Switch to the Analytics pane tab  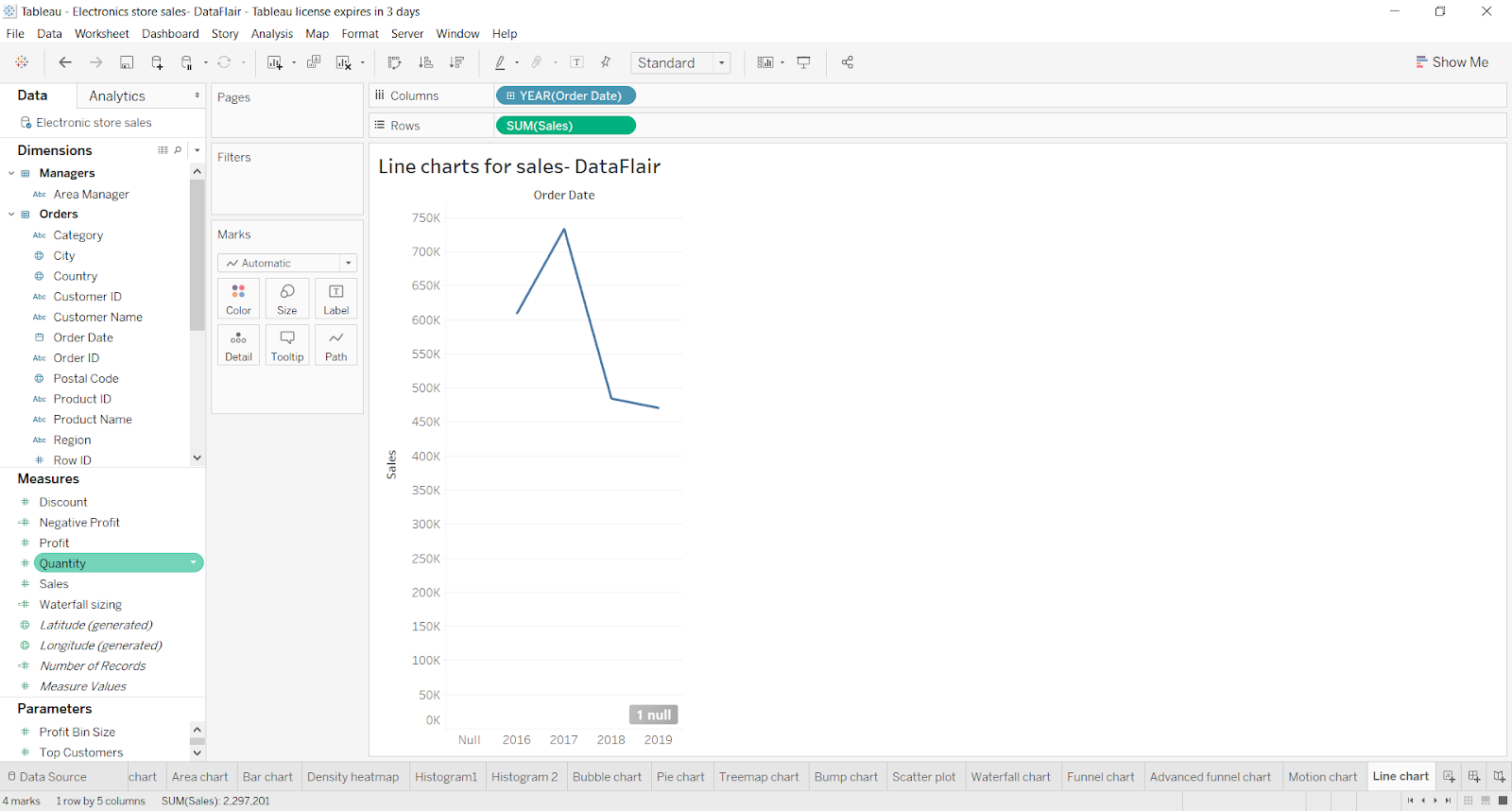[x=117, y=95]
